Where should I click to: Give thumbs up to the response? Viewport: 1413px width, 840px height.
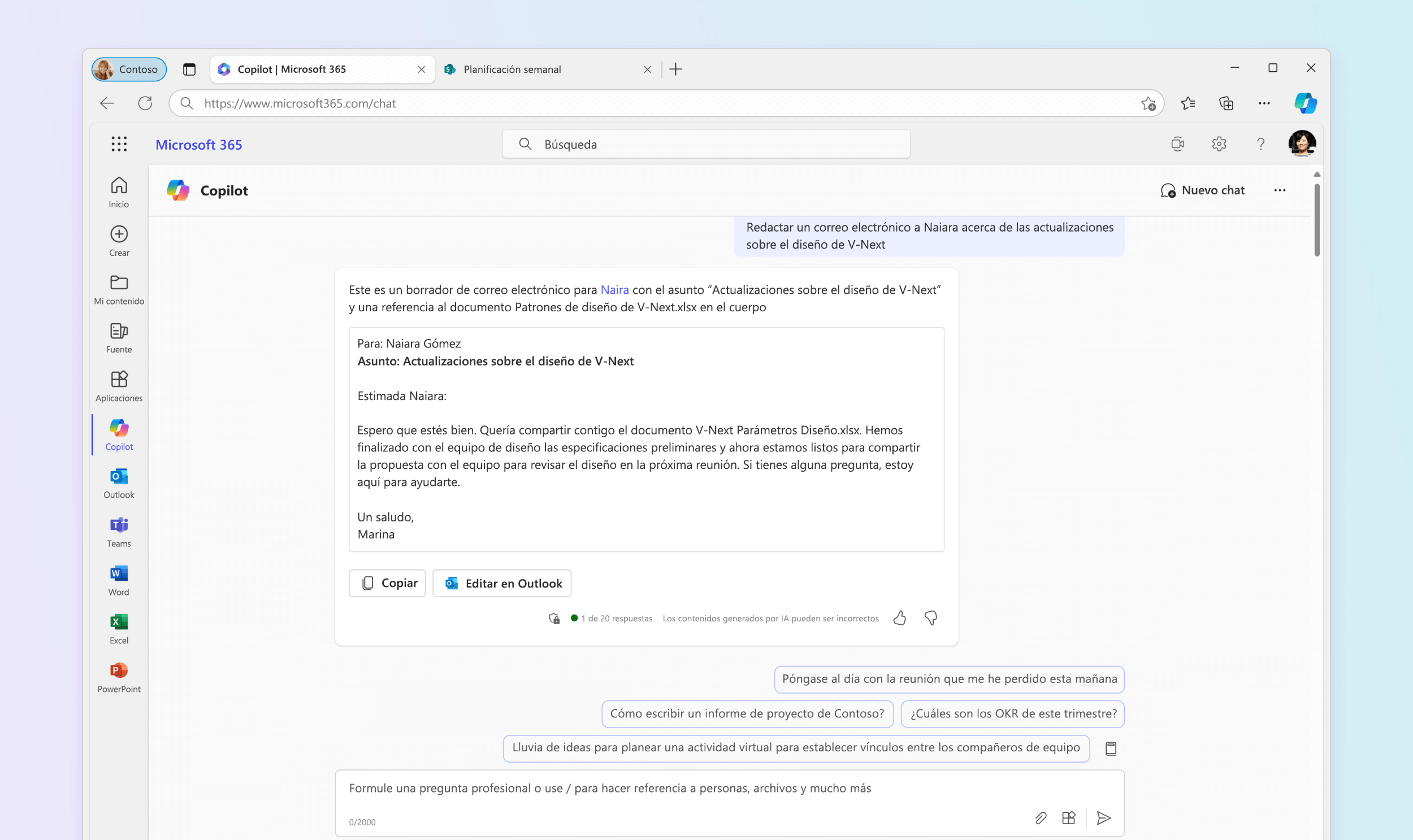899,617
